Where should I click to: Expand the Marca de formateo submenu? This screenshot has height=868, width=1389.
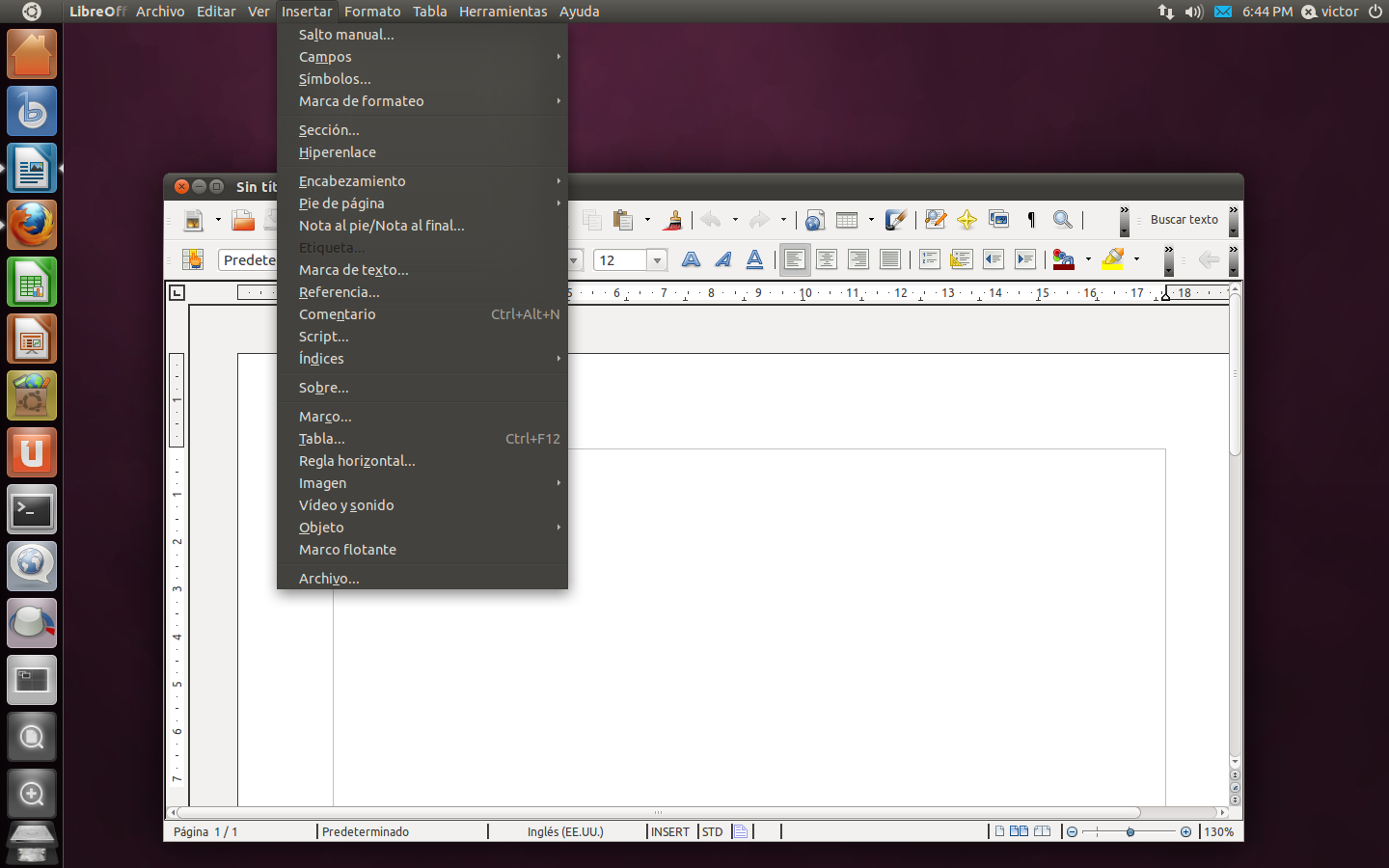pos(422,101)
